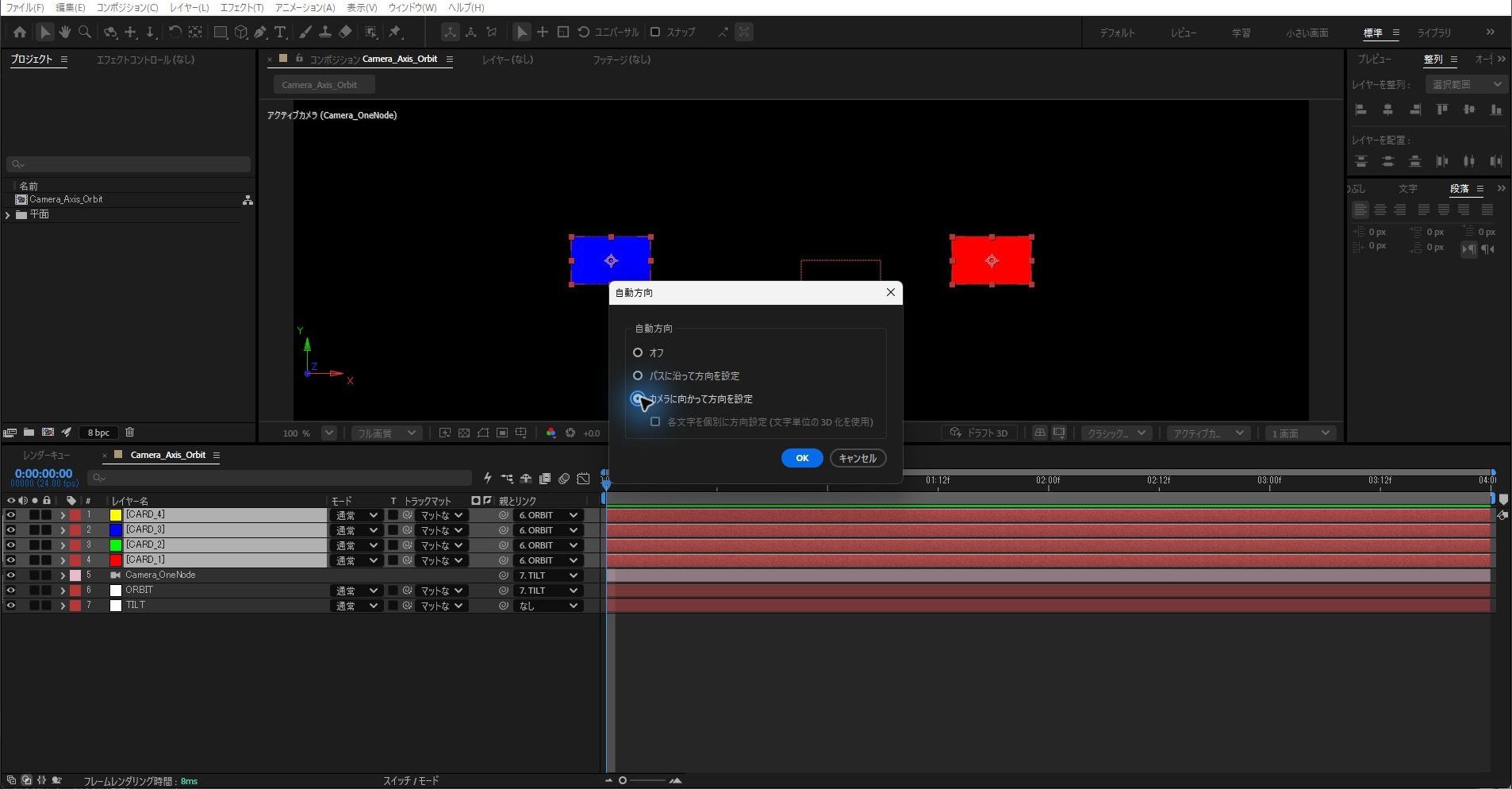Open the エフェクト(T) menu

[241, 7]
